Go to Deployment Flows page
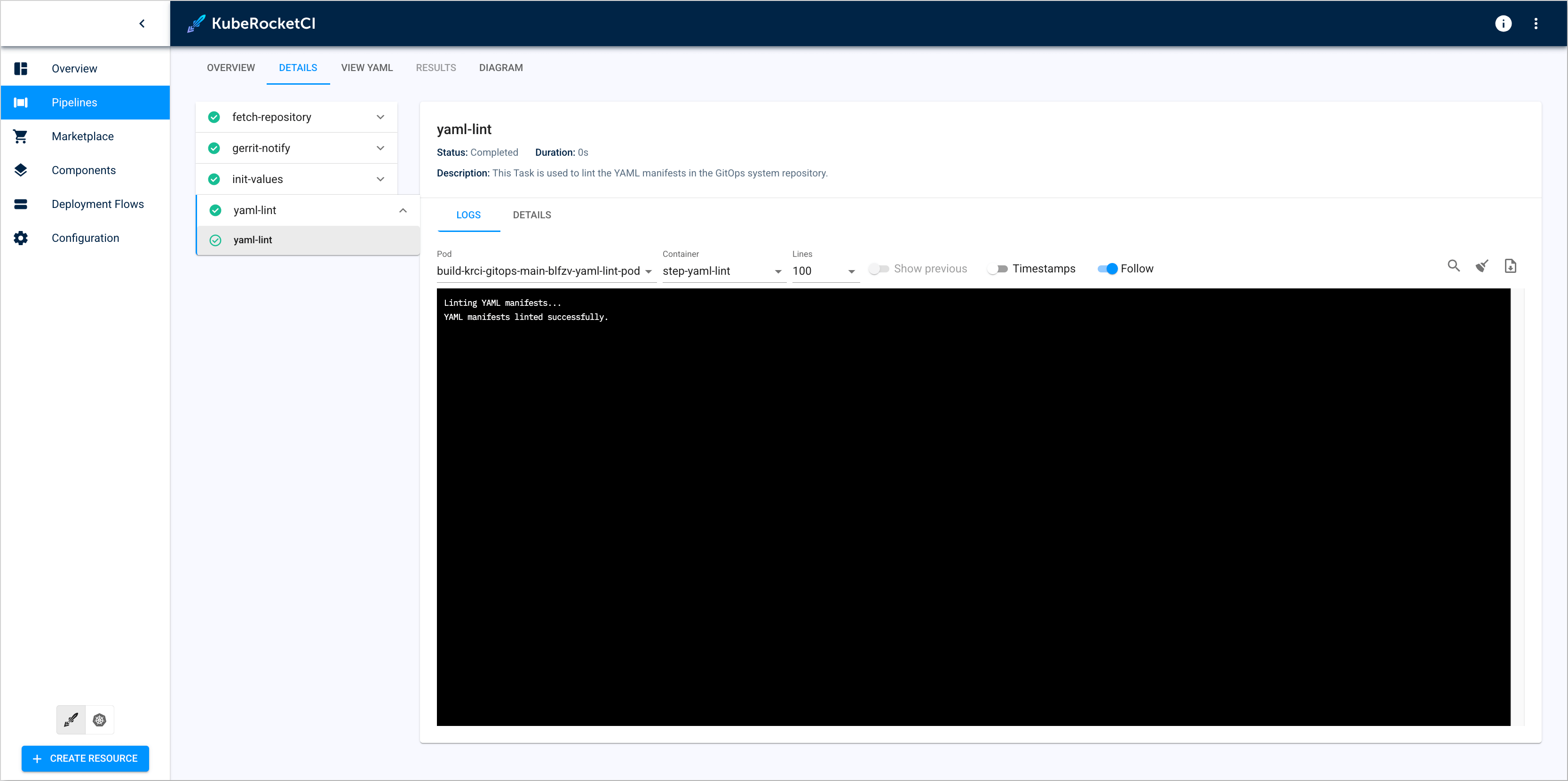 [x=97, y=204]
